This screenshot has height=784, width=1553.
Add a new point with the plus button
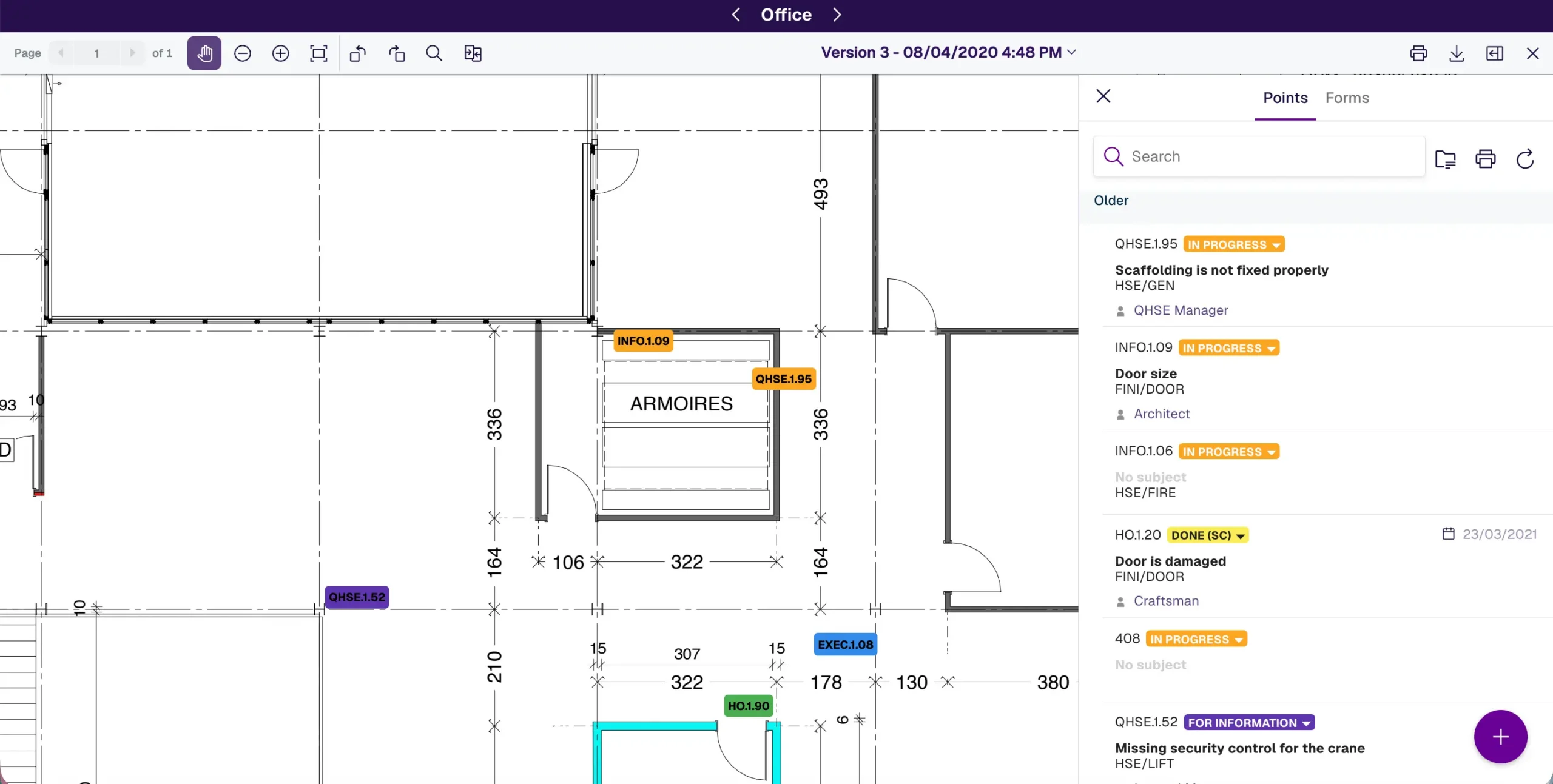1501,737
